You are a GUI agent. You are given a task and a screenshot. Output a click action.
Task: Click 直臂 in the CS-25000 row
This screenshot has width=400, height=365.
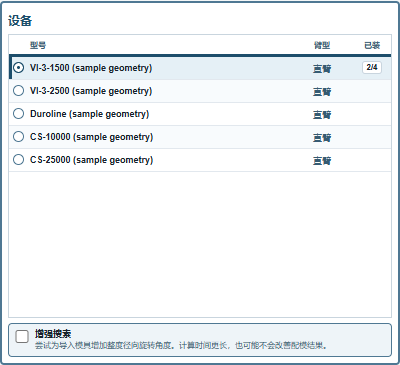point(322,161)
